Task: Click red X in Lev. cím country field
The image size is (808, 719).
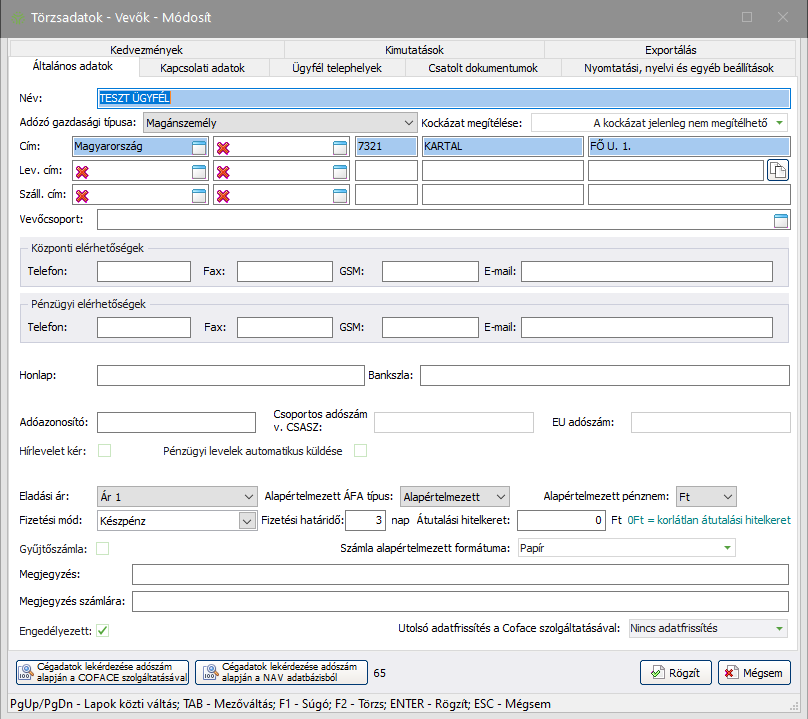Action: click(x=82, y=171)
